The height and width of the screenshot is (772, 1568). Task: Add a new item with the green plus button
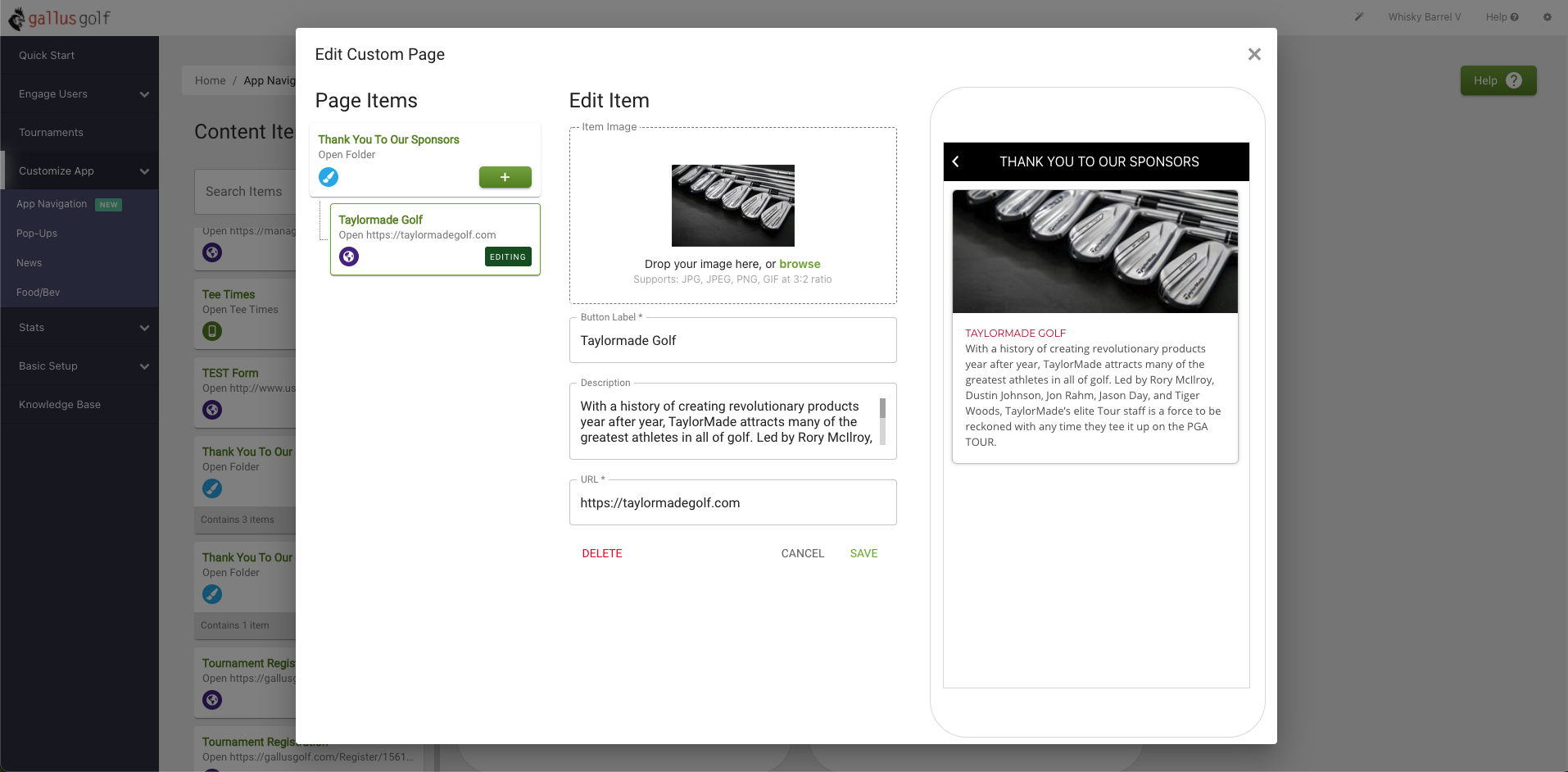pos(505,177)
